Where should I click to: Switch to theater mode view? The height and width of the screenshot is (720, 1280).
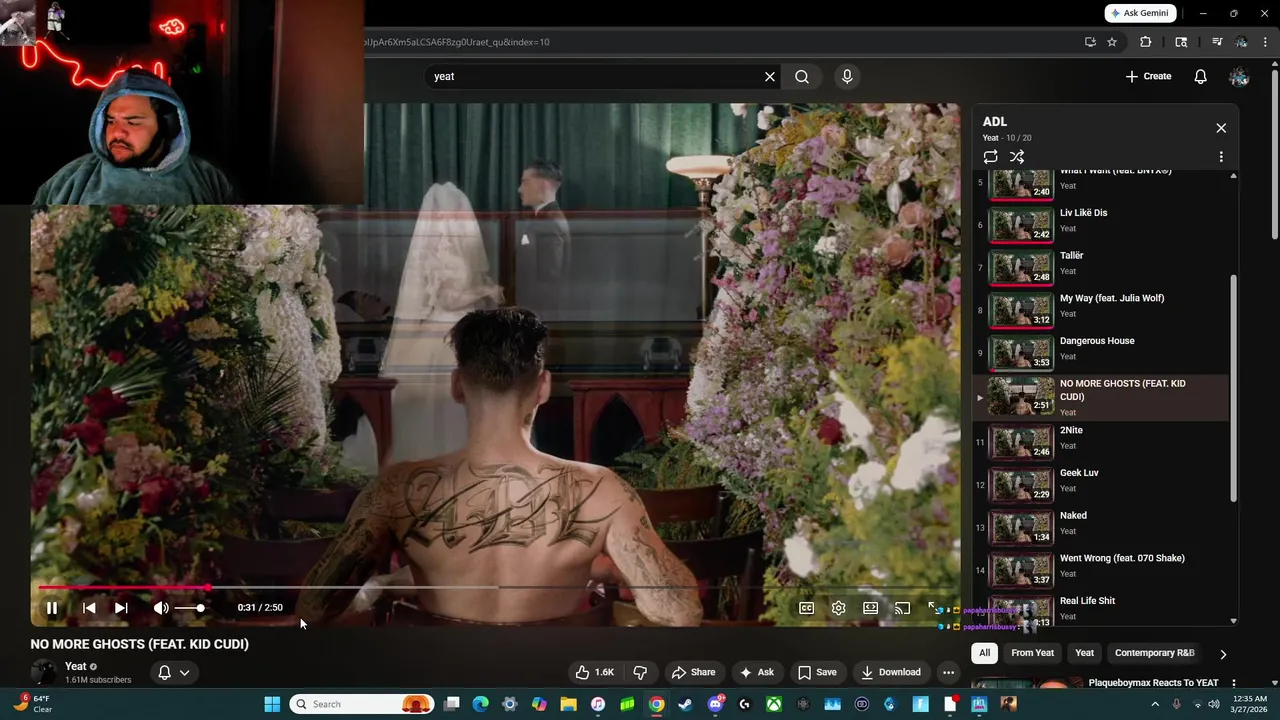click(x=870, y=608)
